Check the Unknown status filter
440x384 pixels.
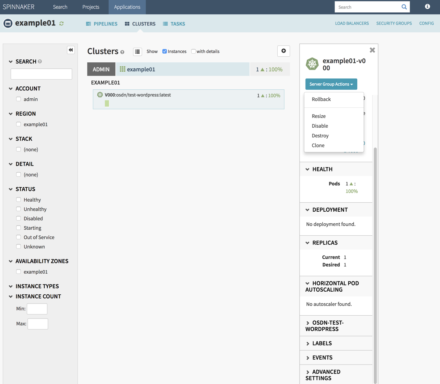19,246
